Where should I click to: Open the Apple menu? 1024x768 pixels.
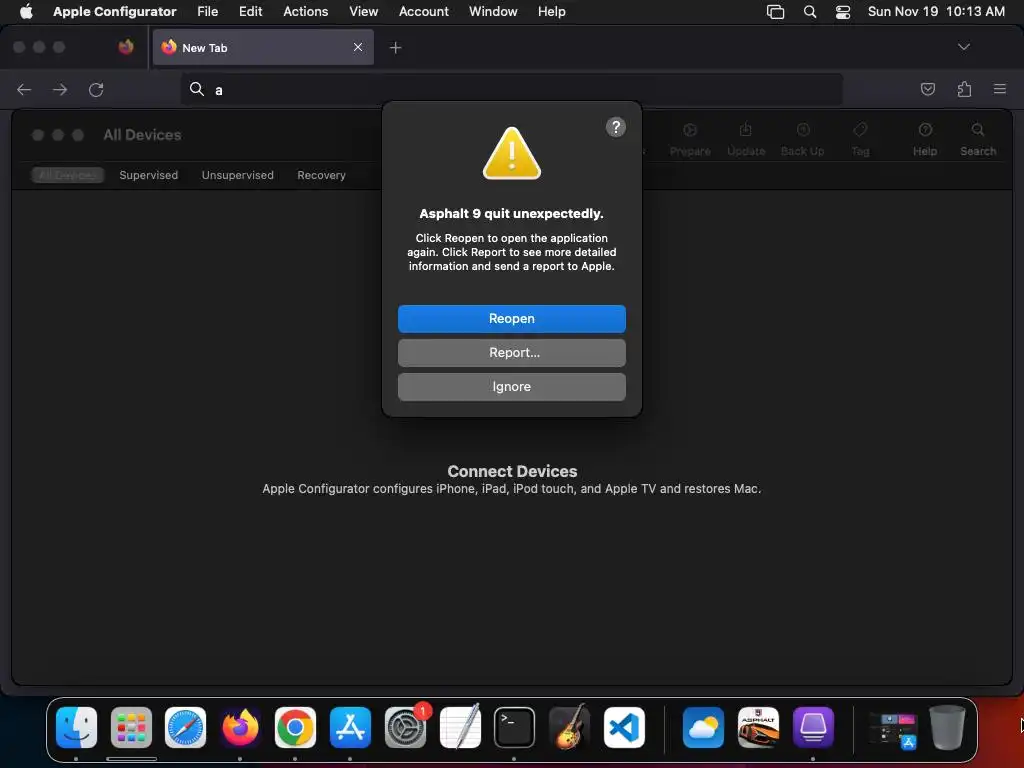pos(26,11)
